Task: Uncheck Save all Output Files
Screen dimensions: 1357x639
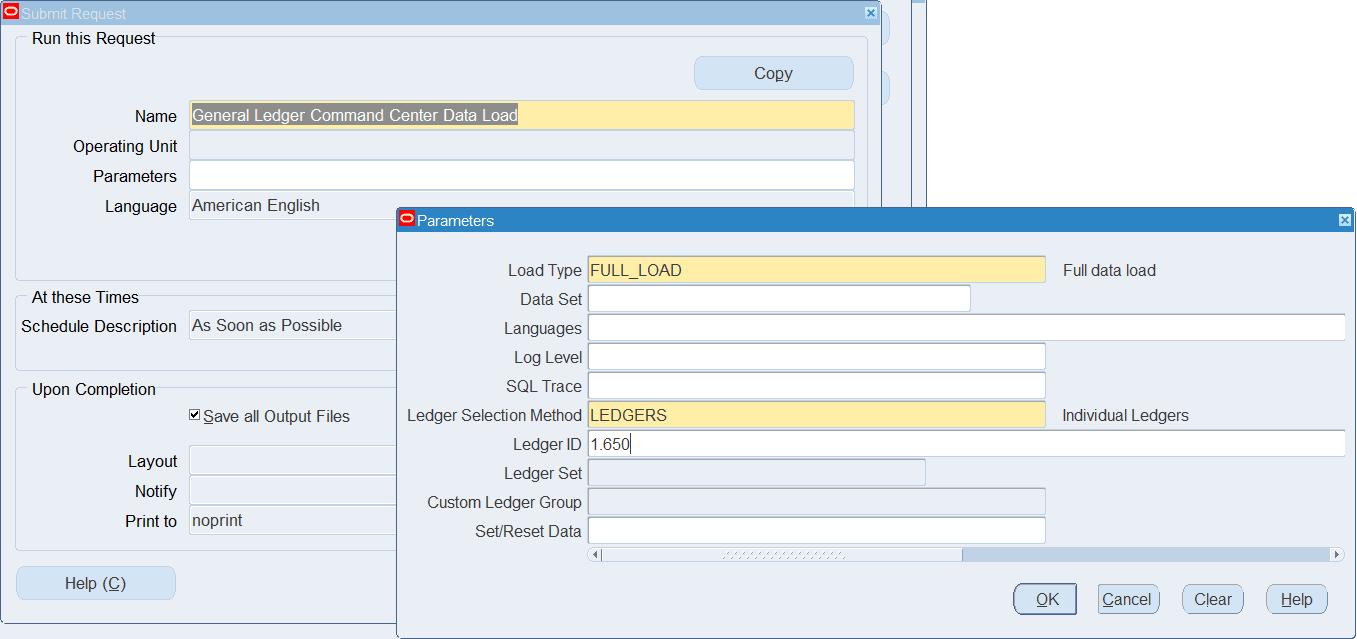Action: coord(195,416)
